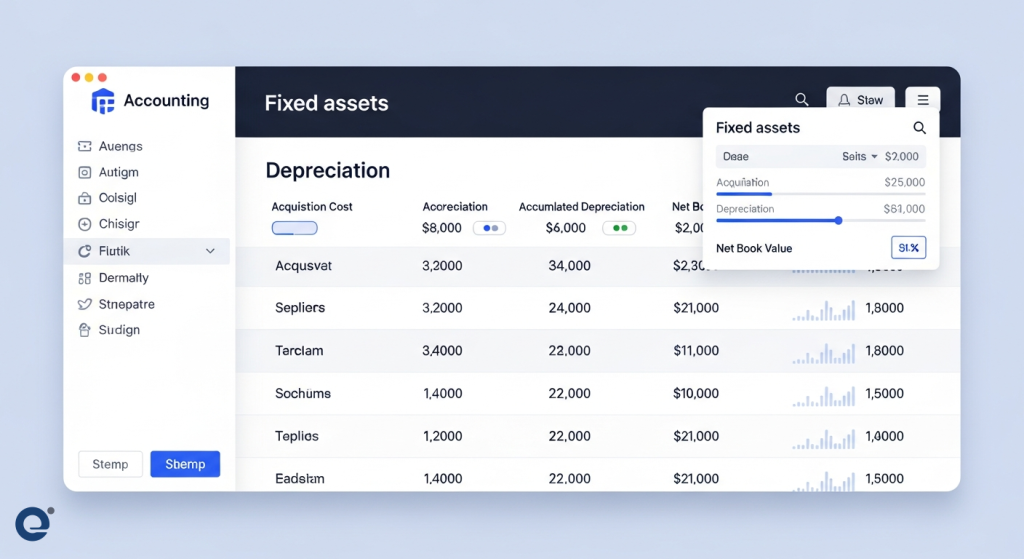
Task: Expand the Flutik sidebar chevron
Action: (x=210, y=251)
